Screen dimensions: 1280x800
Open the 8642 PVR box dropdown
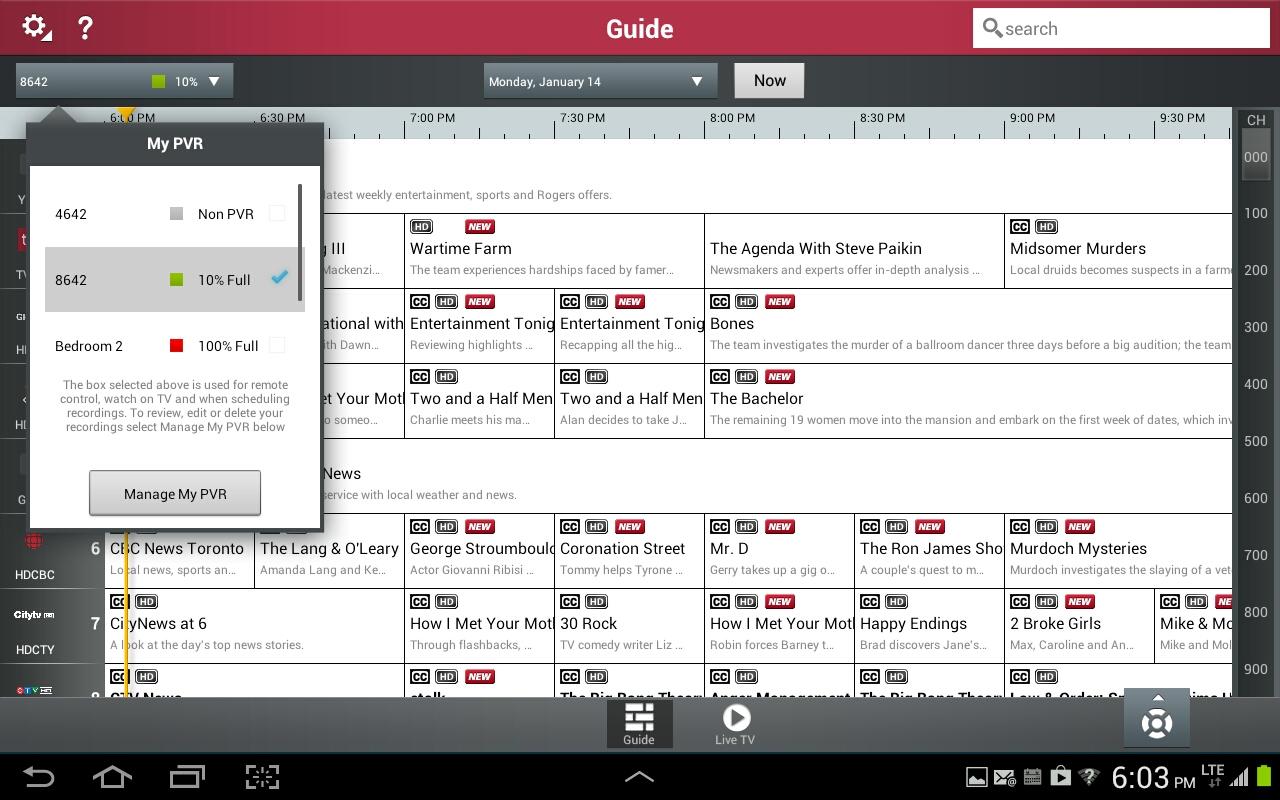pos(124,81)
